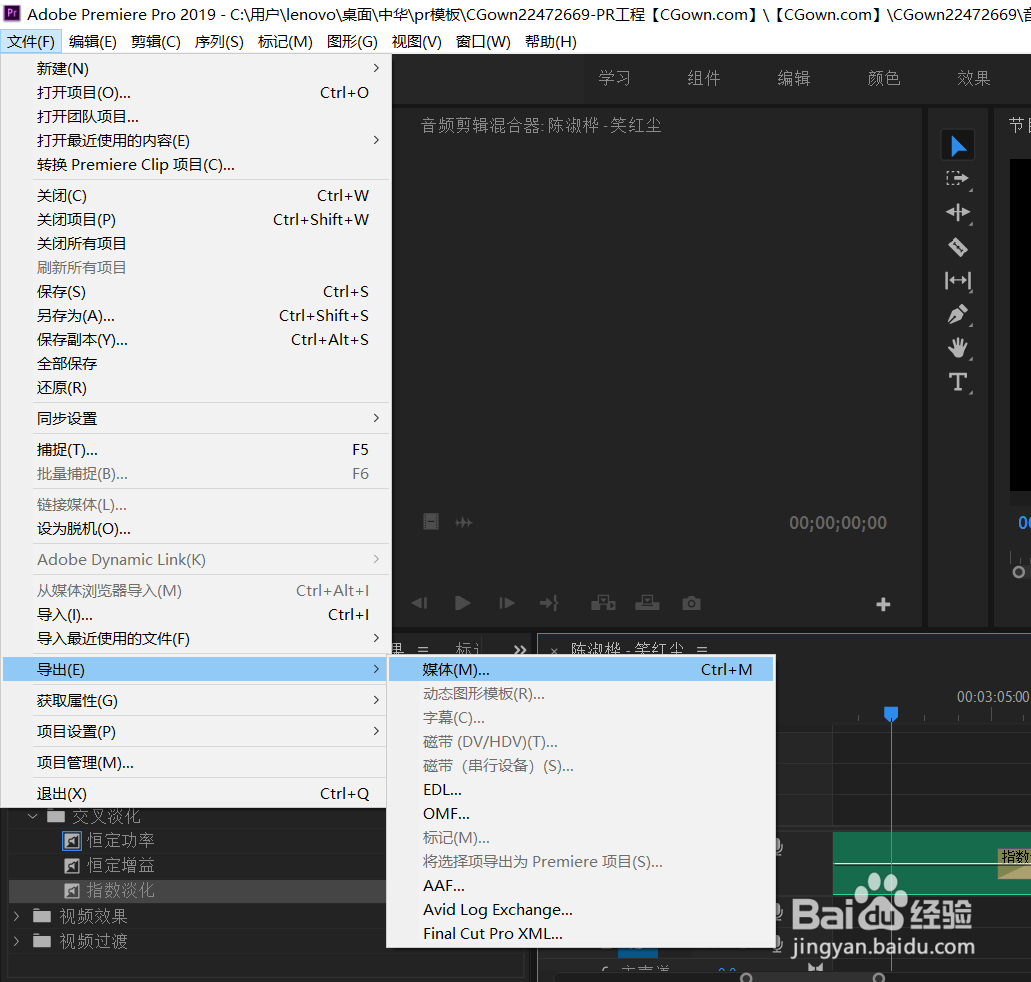Open the 文件(F) menu

31,41
